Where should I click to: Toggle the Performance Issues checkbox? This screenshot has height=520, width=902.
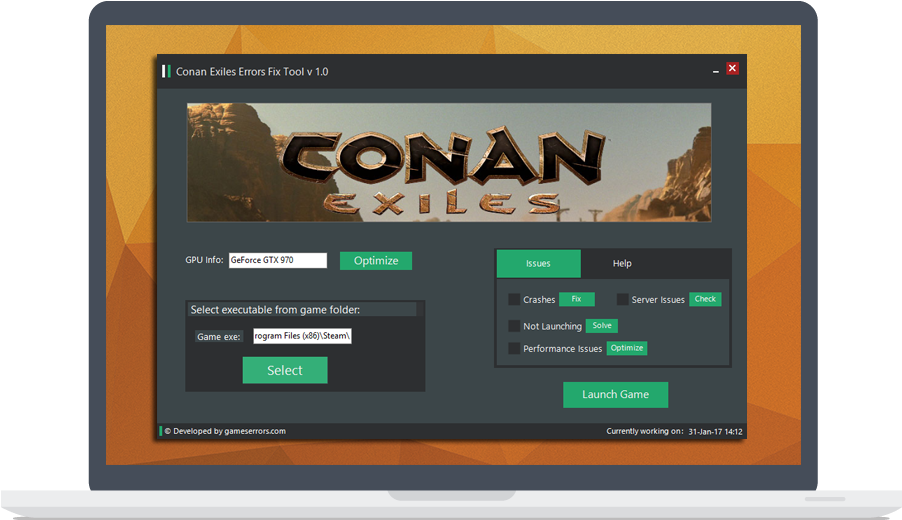[514, 348]
